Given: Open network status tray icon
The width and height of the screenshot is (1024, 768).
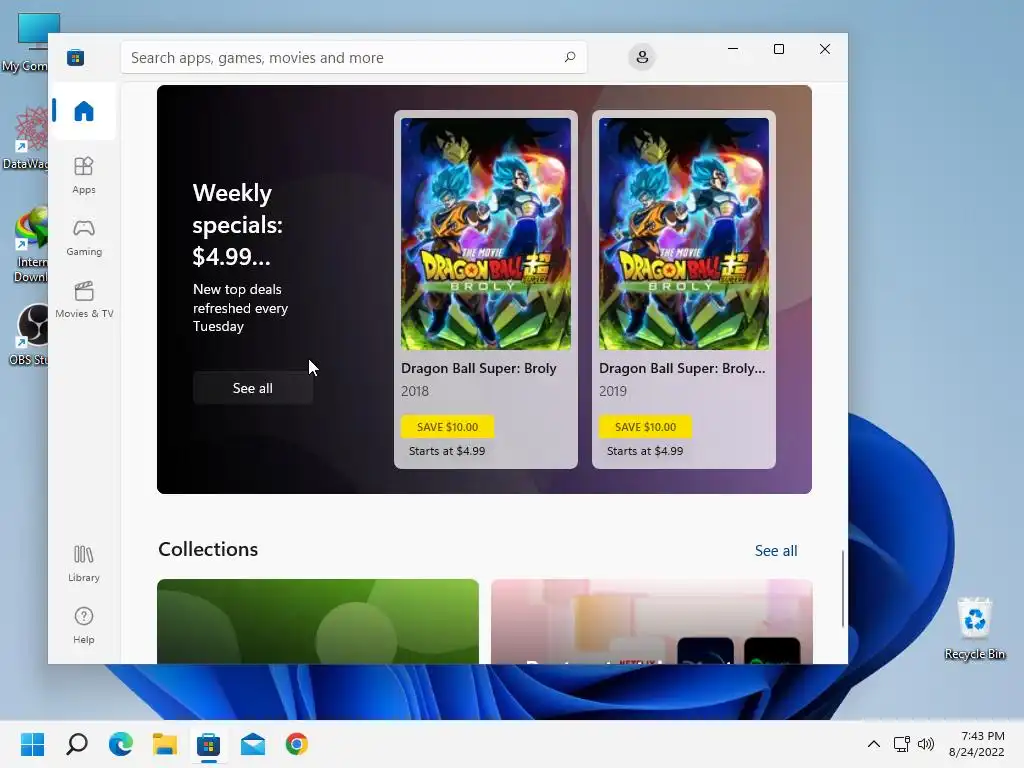Looking at the screenshot, I should (902, 744).
